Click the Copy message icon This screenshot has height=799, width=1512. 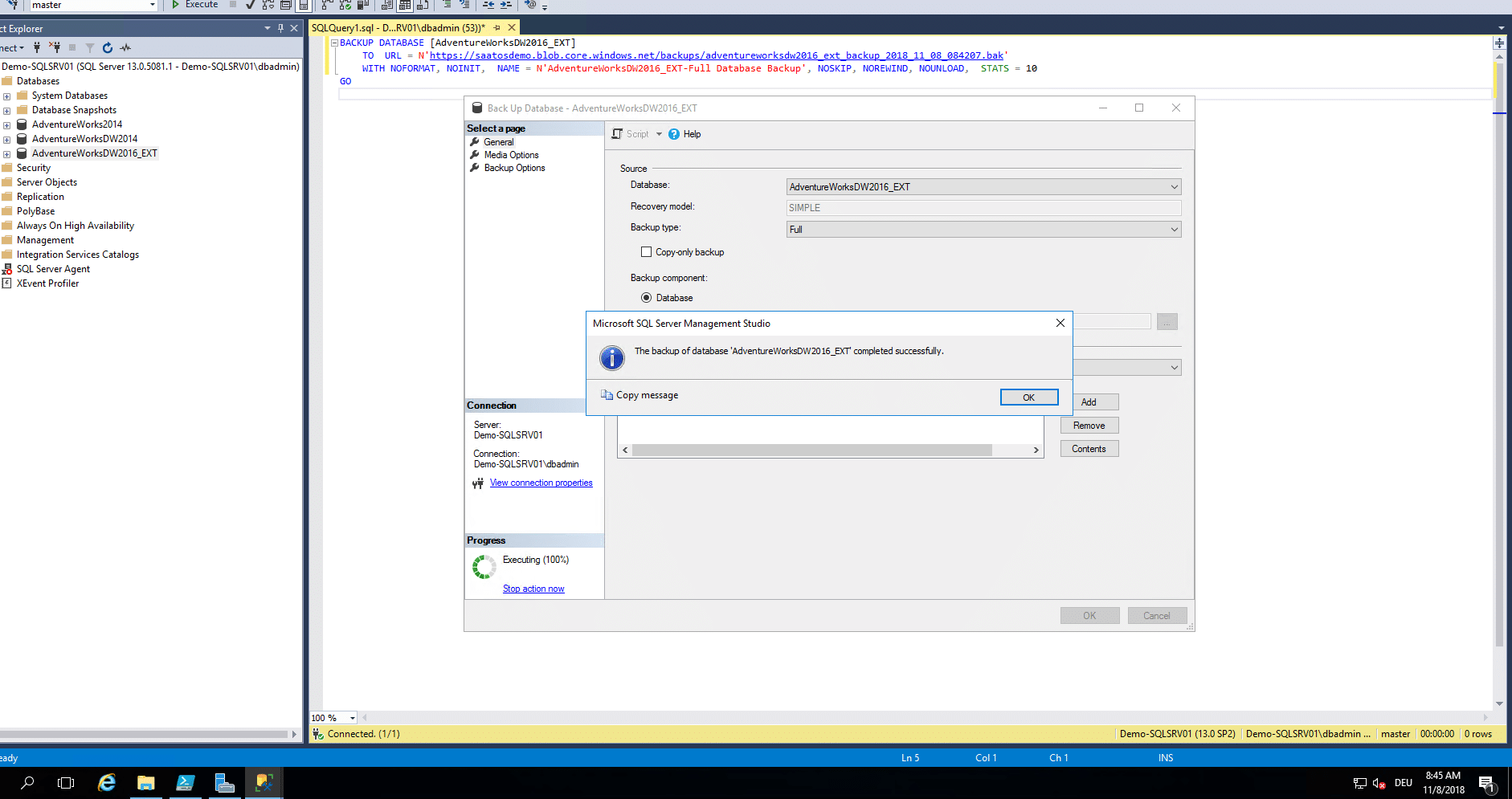pos(607,395)
